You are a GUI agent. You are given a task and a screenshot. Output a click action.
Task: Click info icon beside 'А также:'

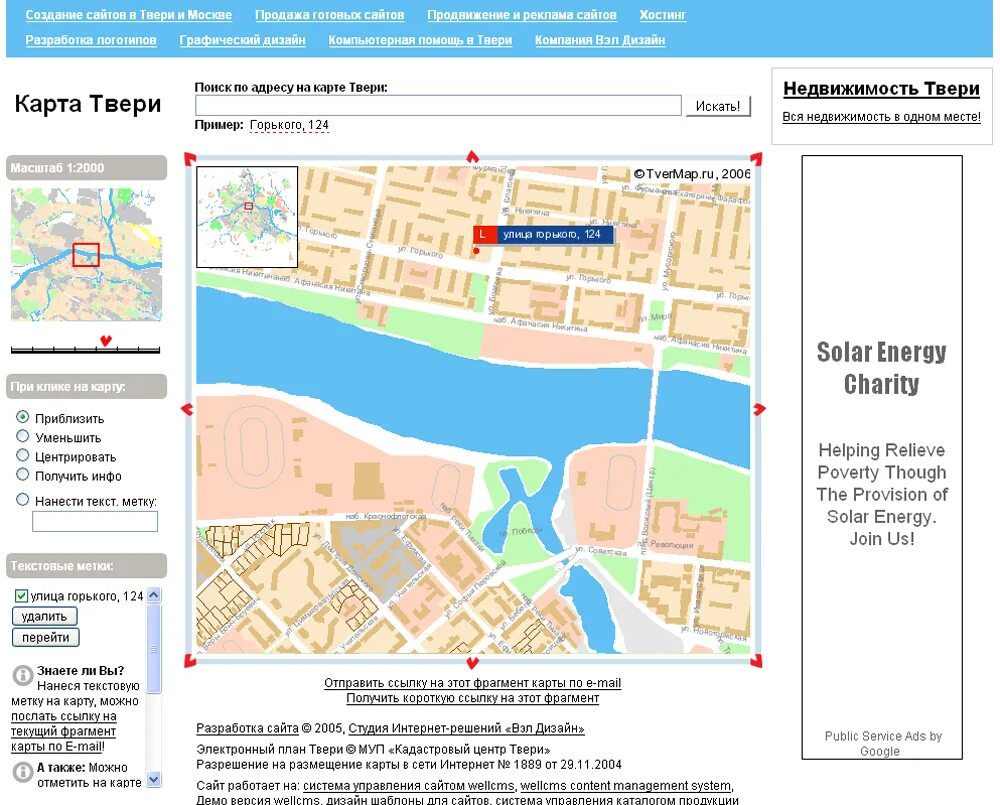click(22, 772)
